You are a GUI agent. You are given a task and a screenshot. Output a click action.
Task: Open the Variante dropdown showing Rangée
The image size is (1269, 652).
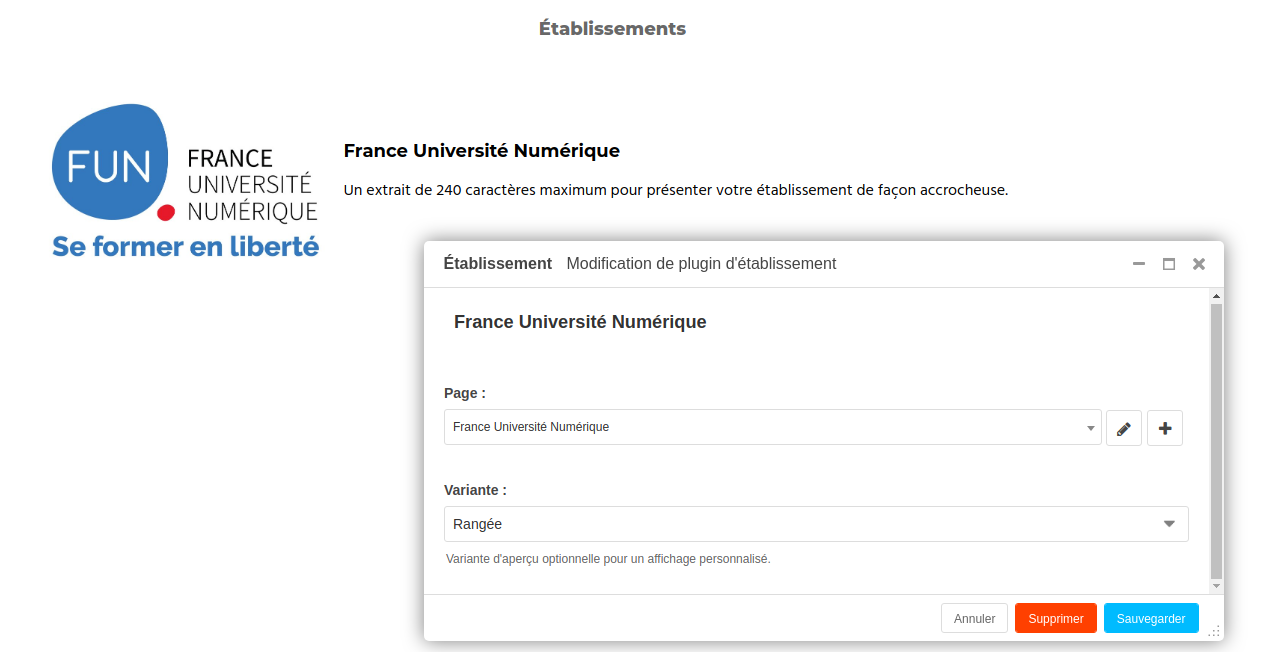pos(816,524)
